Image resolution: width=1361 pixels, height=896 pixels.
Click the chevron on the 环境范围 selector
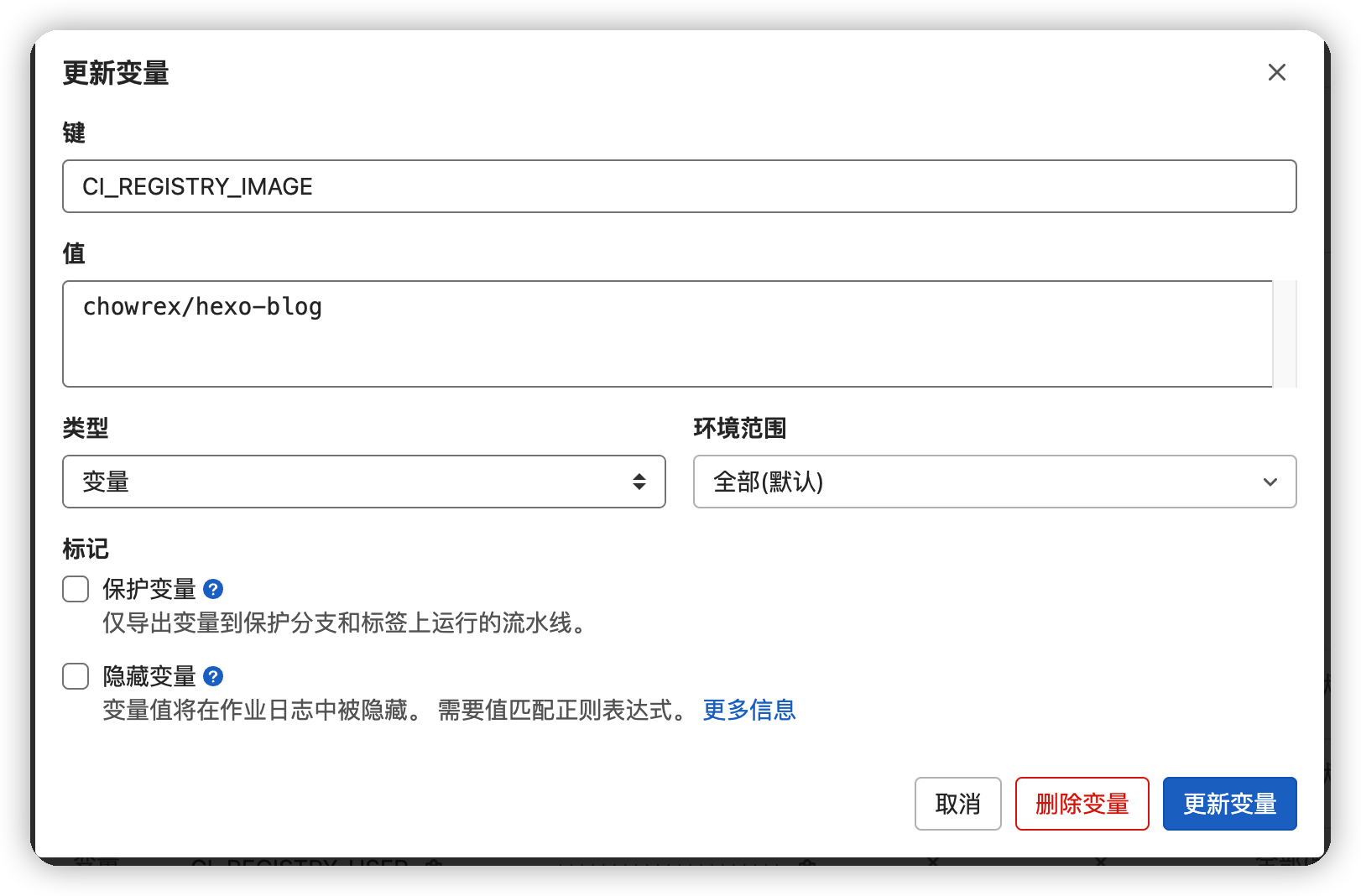pyautogui.click(x=1270, y=482)
